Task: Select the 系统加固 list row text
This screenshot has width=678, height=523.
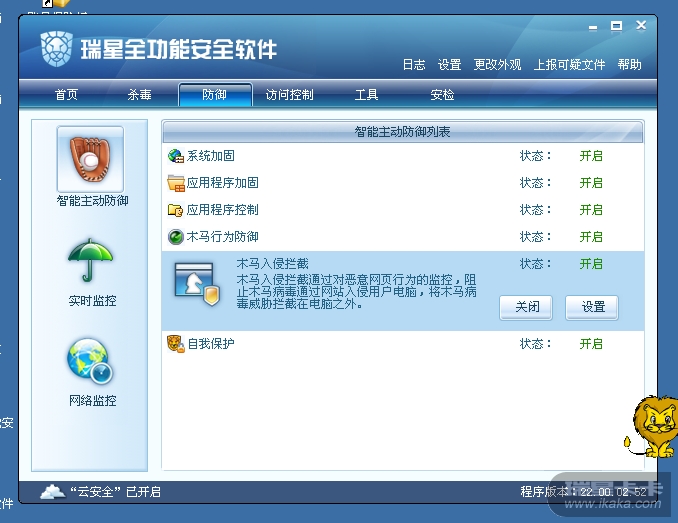Action: pos(211,156)
